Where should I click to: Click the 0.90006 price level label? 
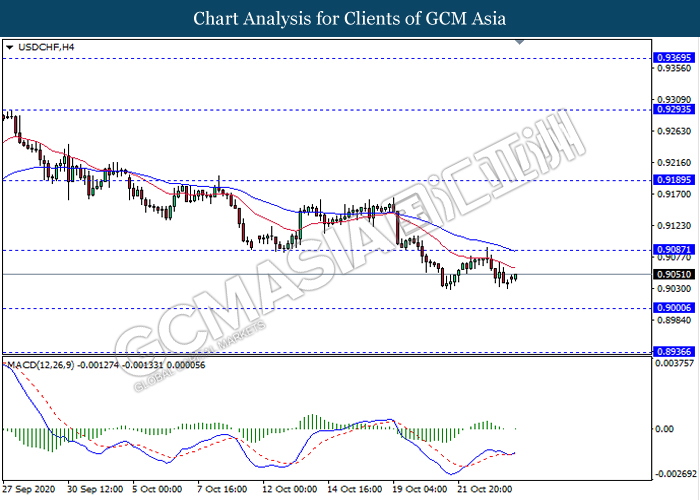[x=674, y=308]
